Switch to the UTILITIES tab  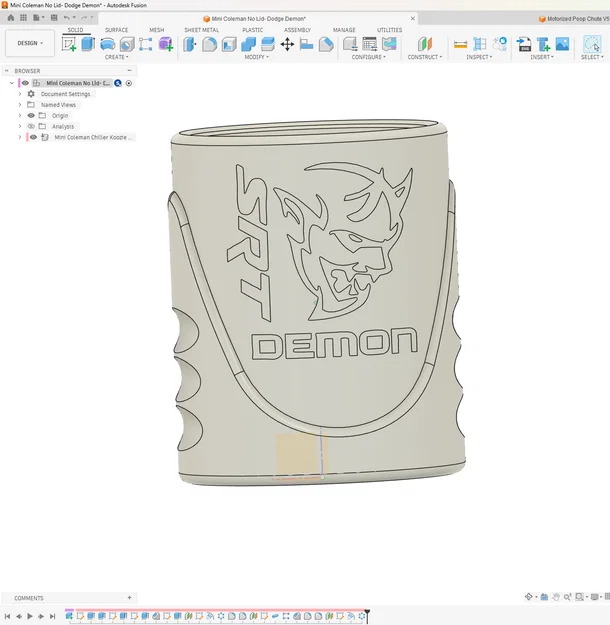390,30
